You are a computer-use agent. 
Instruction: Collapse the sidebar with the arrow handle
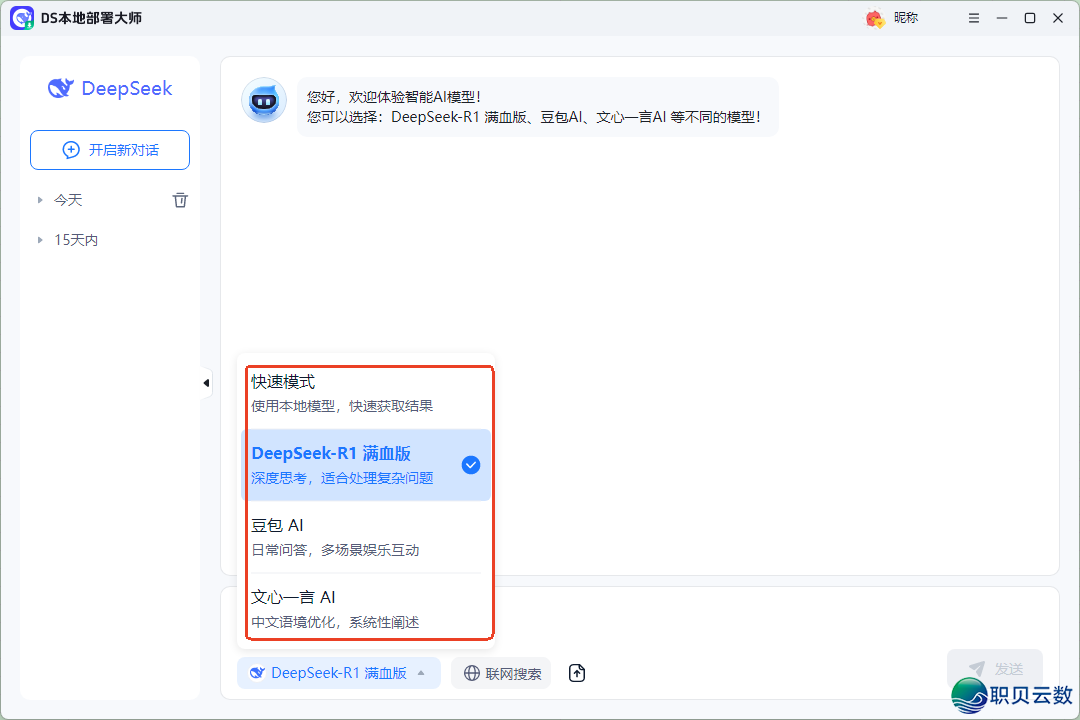[x=206, y=382]
